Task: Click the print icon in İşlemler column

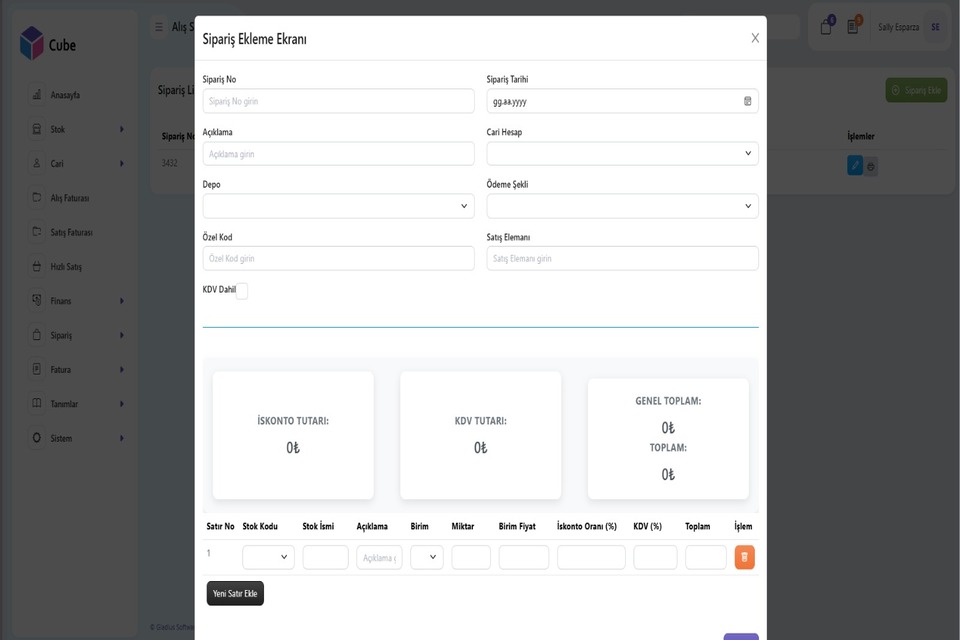Action: (x=871, y=166)
